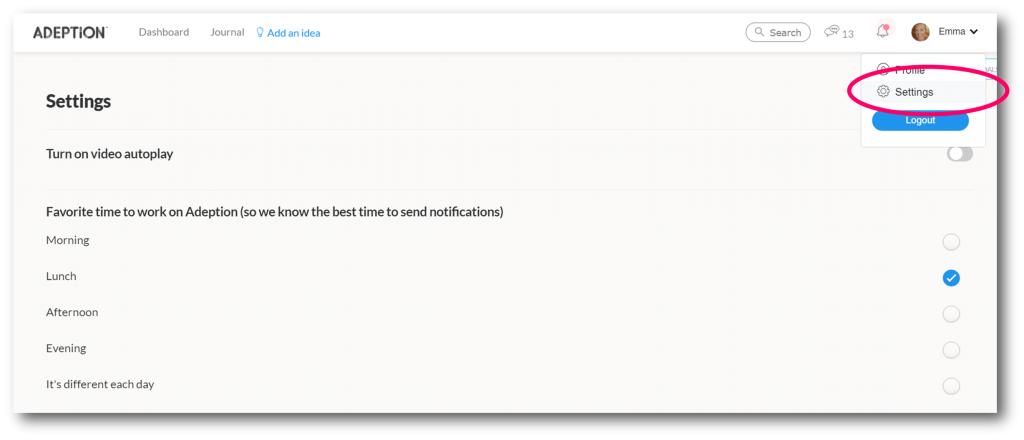Click the Profile person icon
Image resolution: width=1024 pixels, height=440 pixels.
click(883, 70)
